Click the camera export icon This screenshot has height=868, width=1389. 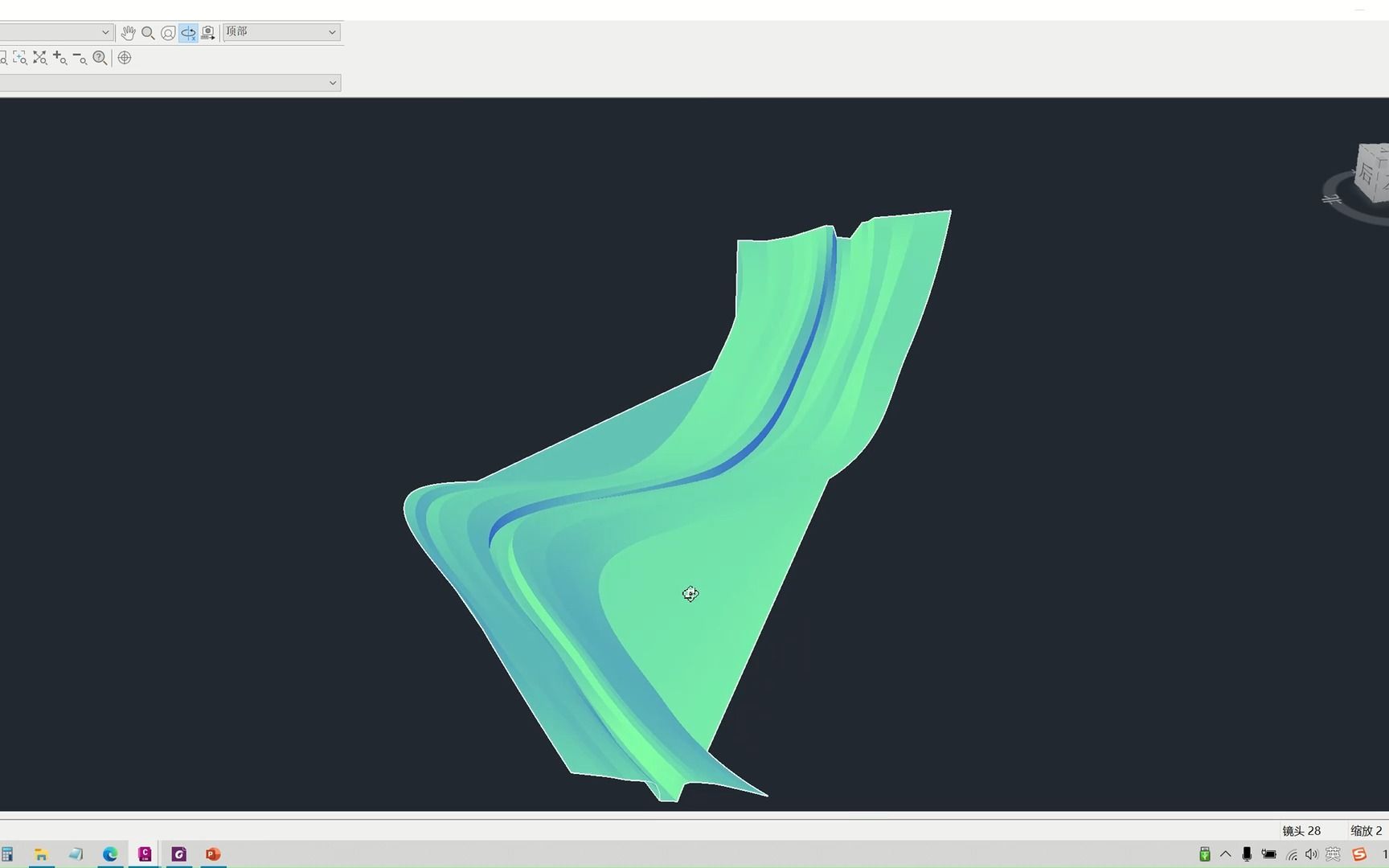click(207, 33)
